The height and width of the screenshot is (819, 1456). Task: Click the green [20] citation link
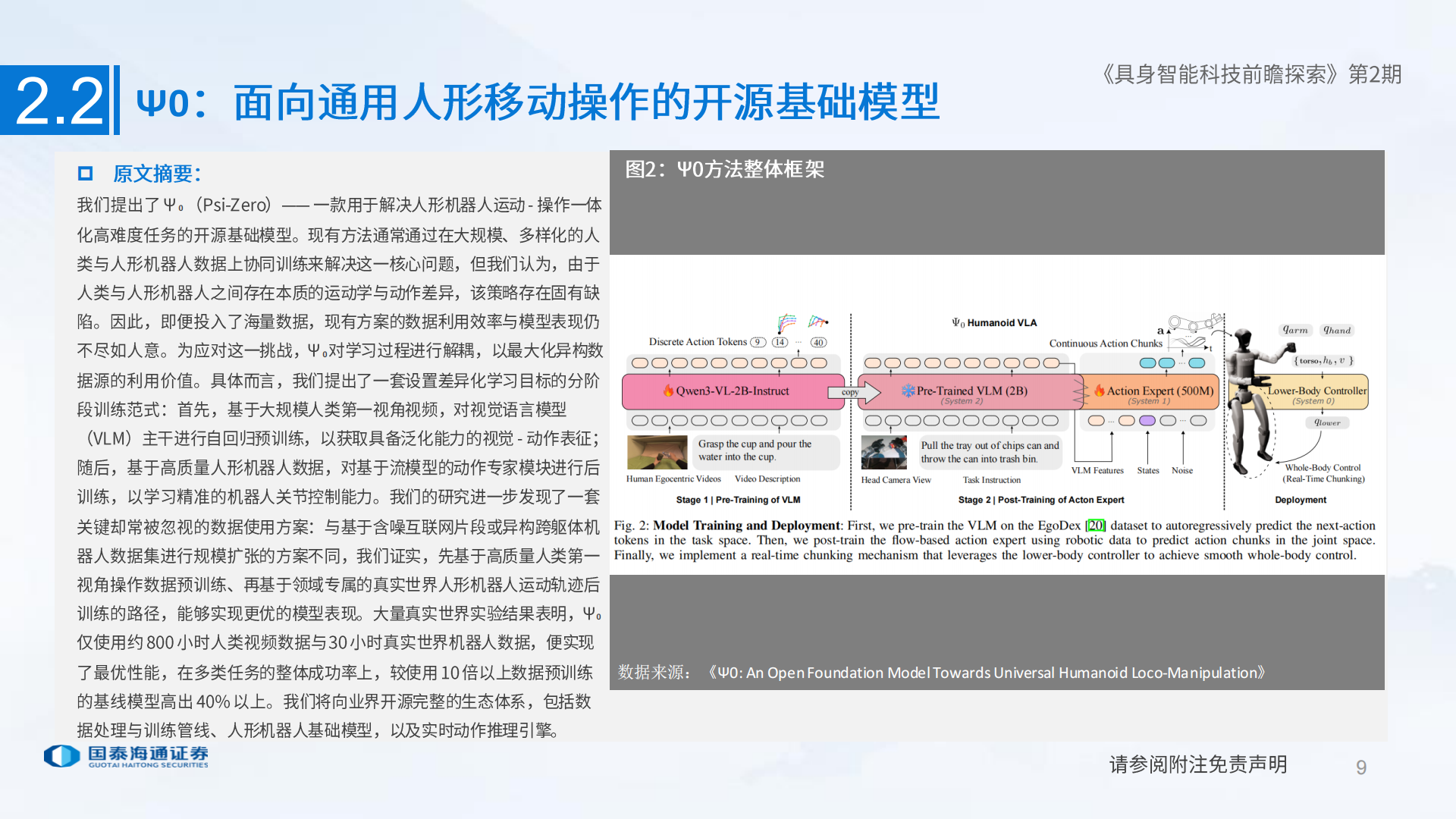1096,526
